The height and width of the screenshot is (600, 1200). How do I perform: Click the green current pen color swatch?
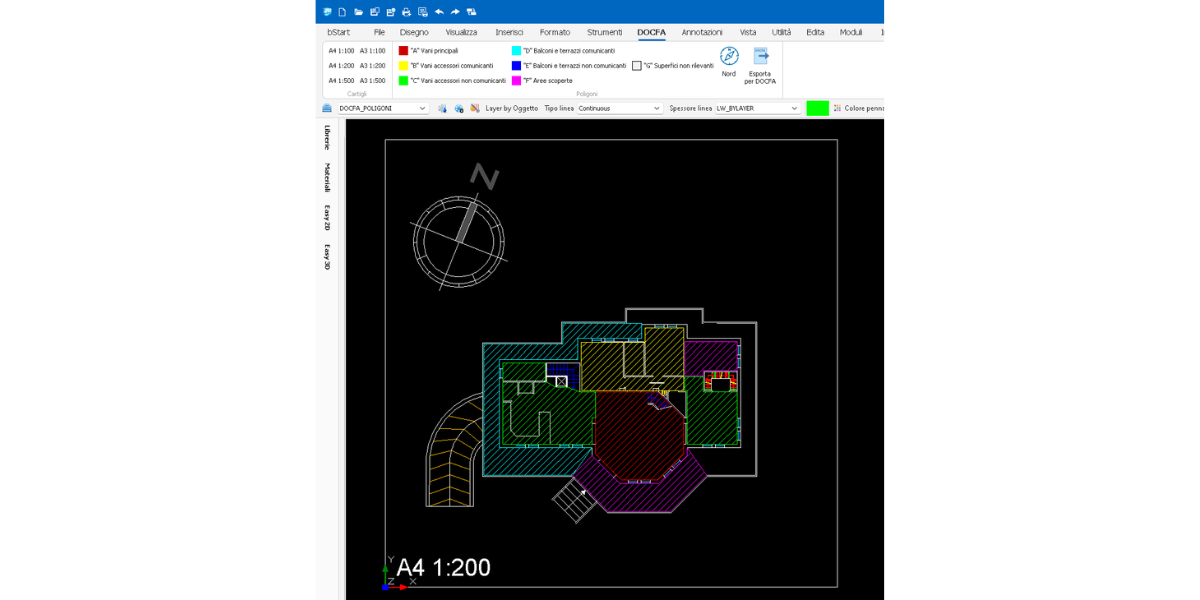click(x=818, y=108)
